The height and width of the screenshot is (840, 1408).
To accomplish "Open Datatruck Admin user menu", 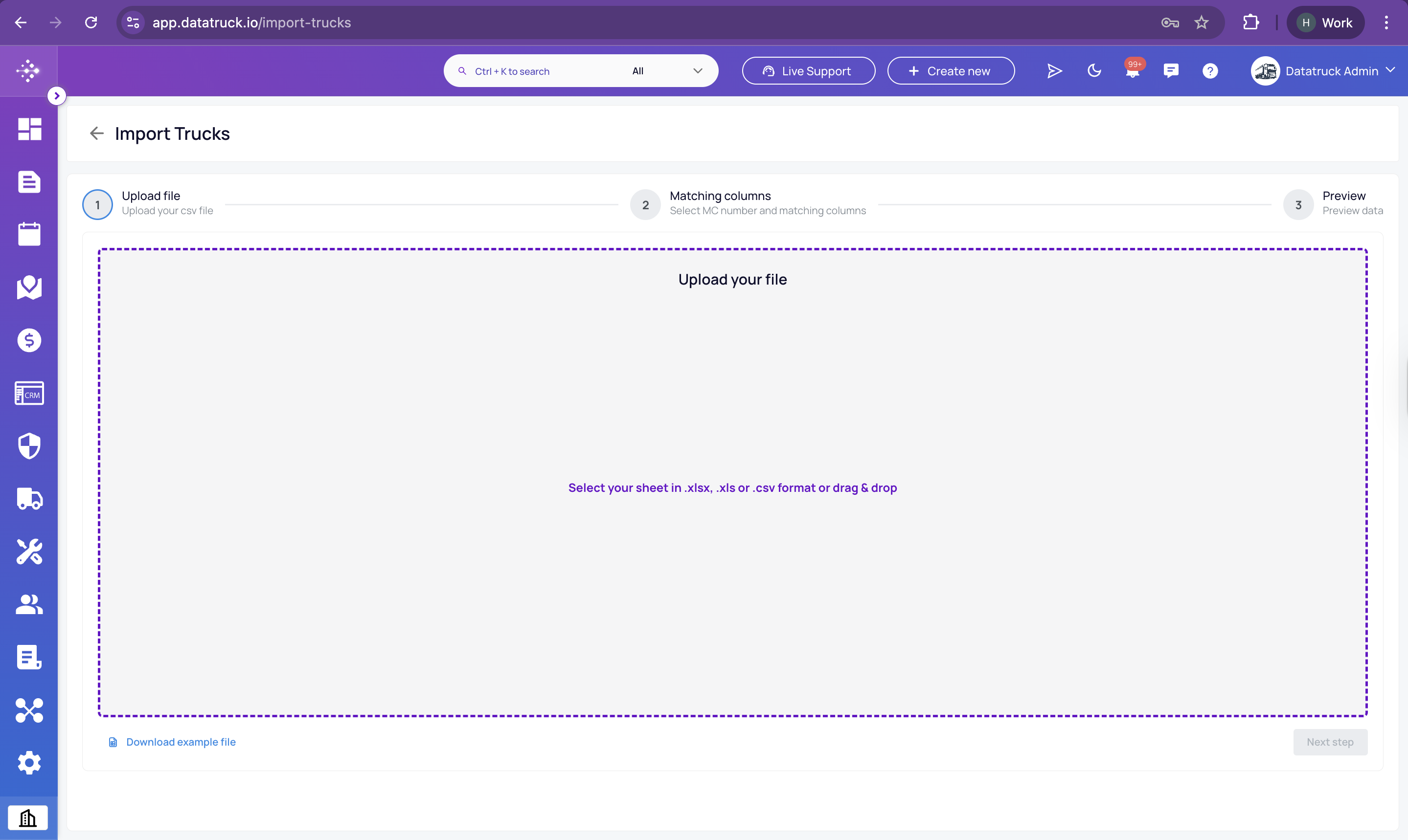I will click(x=1322, y=71).
